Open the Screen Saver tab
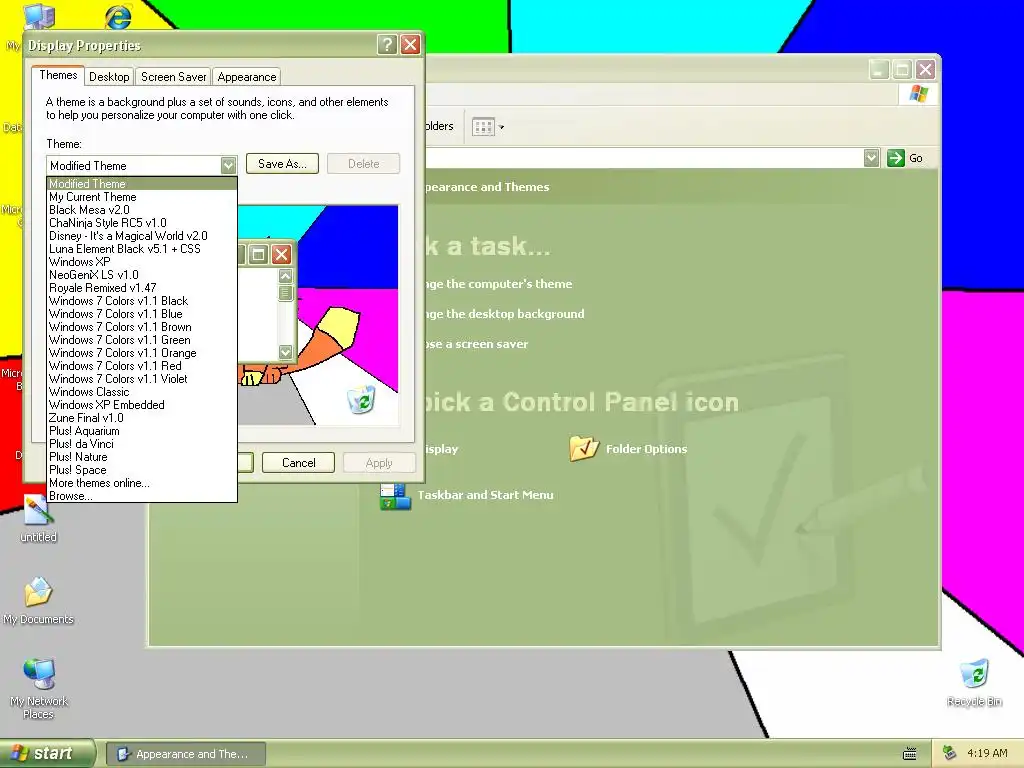The image size is (1024, 768). coord(174,77)
